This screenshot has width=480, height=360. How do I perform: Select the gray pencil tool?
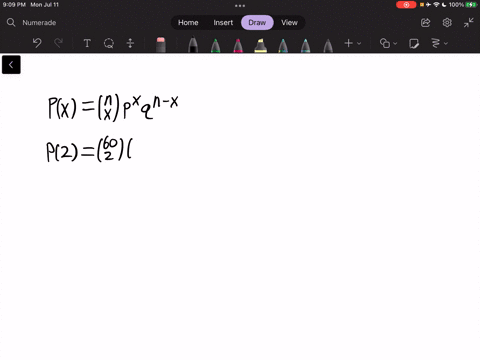328,45
